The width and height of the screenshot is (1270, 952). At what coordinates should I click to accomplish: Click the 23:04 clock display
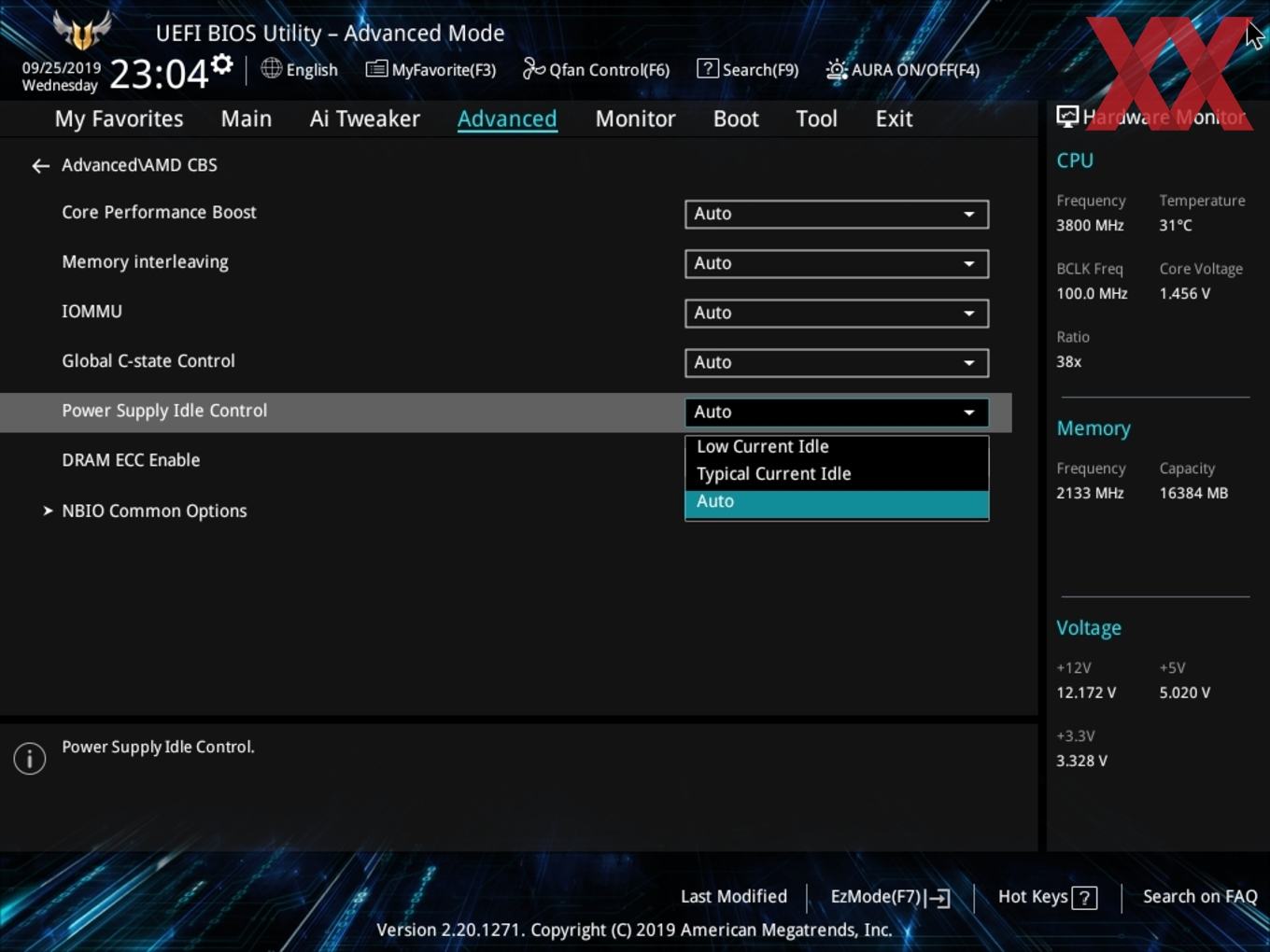(159, 73)
